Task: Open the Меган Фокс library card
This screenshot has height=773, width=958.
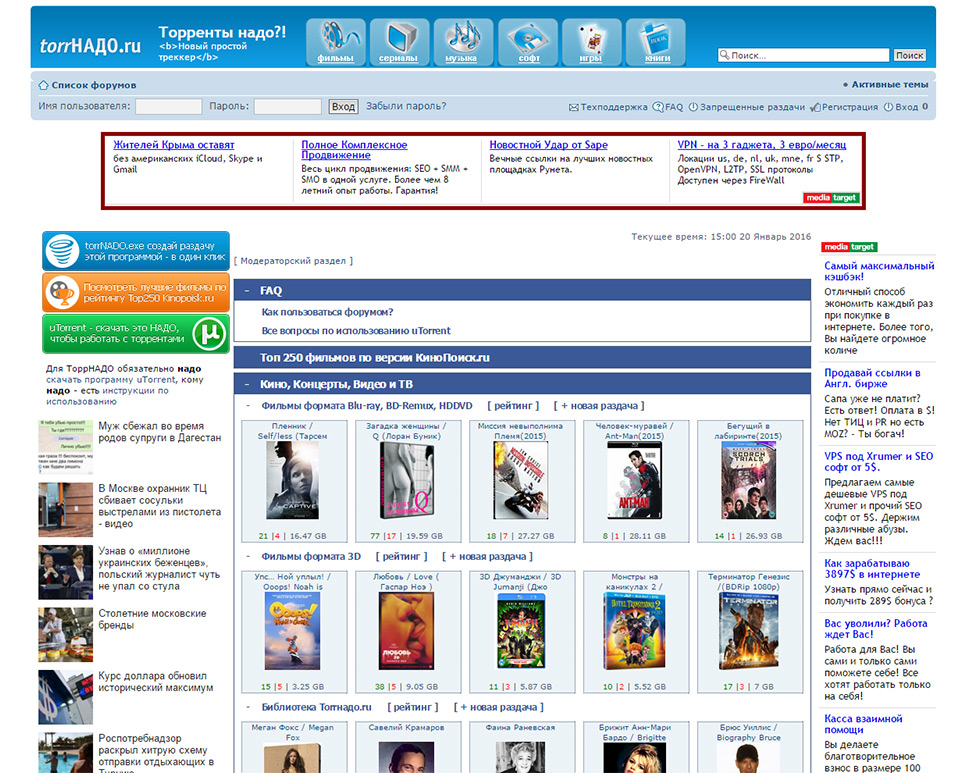Action: [x=292, y=747]
